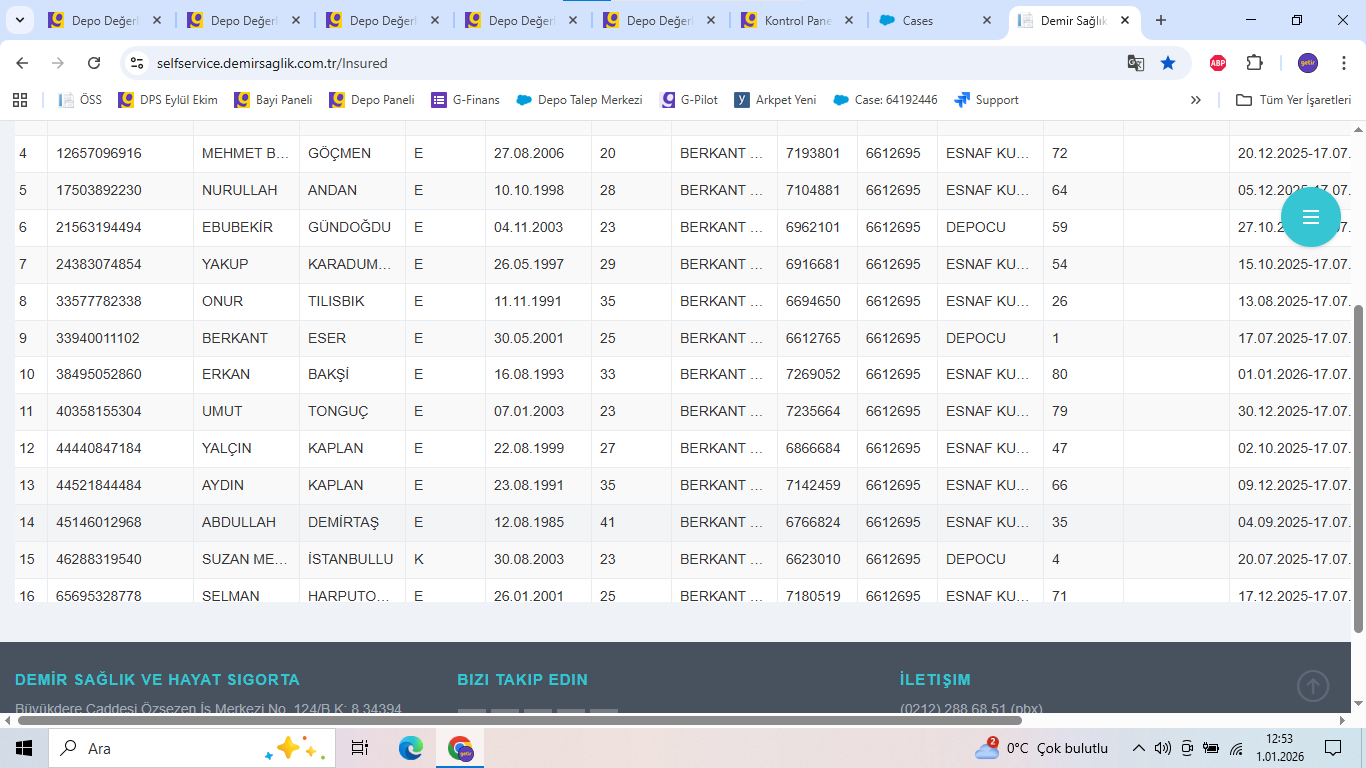This screenshot has width=1366, height=768.
Task: Open the Tüm Yer İşaretleri folder
Action: tap(1294, 100)
